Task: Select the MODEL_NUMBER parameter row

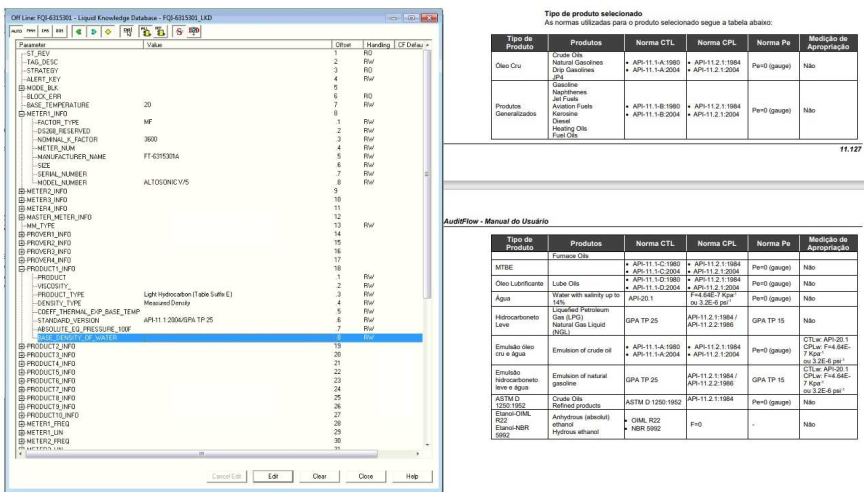Action: pos(220,183)
